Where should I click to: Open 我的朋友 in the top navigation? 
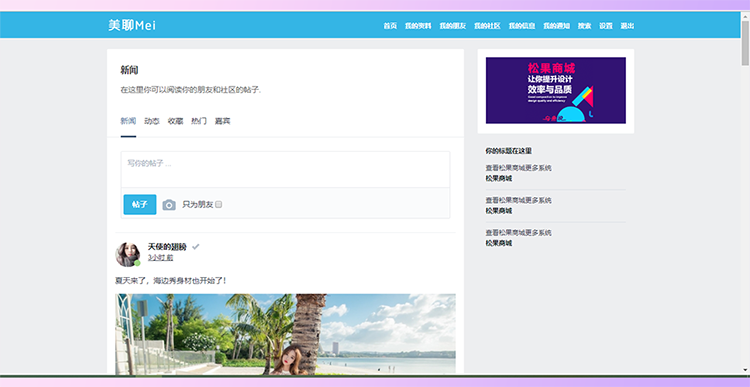(452, 26)
